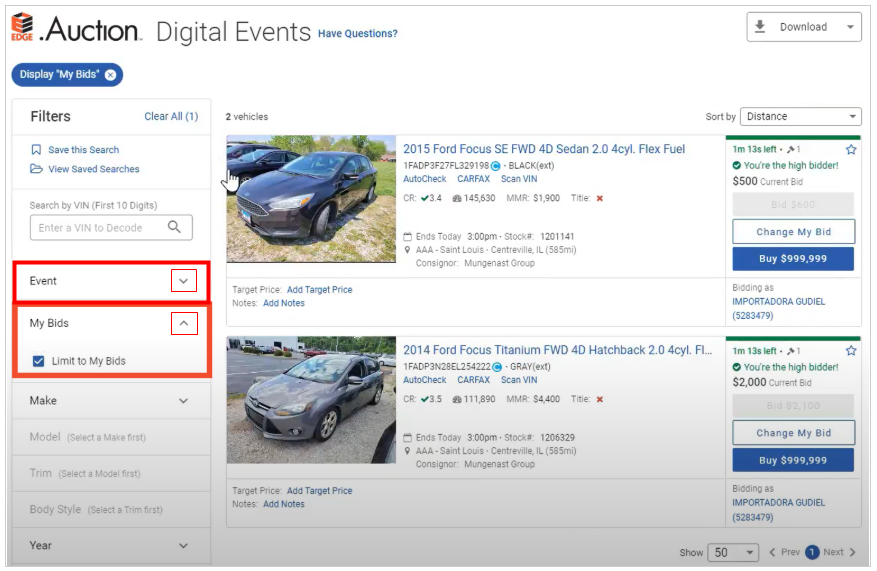Click Add Notes for 2015 Focus

284,303
